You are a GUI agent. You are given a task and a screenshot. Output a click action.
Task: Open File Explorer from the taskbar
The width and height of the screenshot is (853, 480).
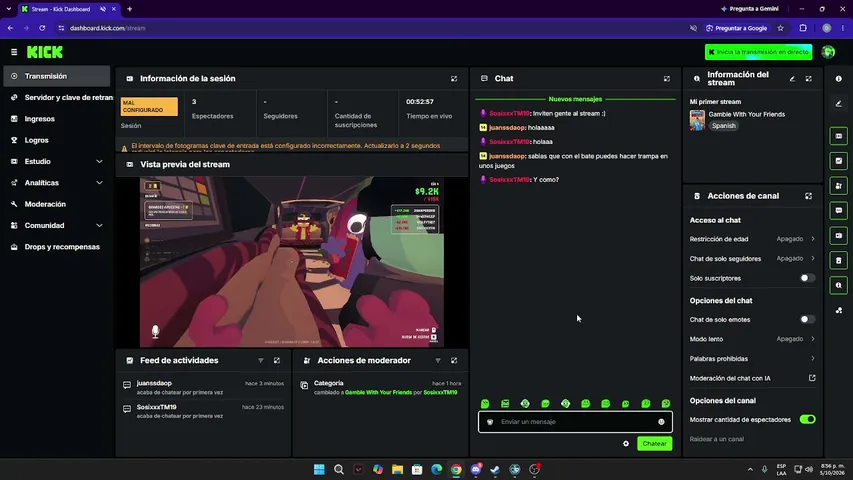pos(397,469)
